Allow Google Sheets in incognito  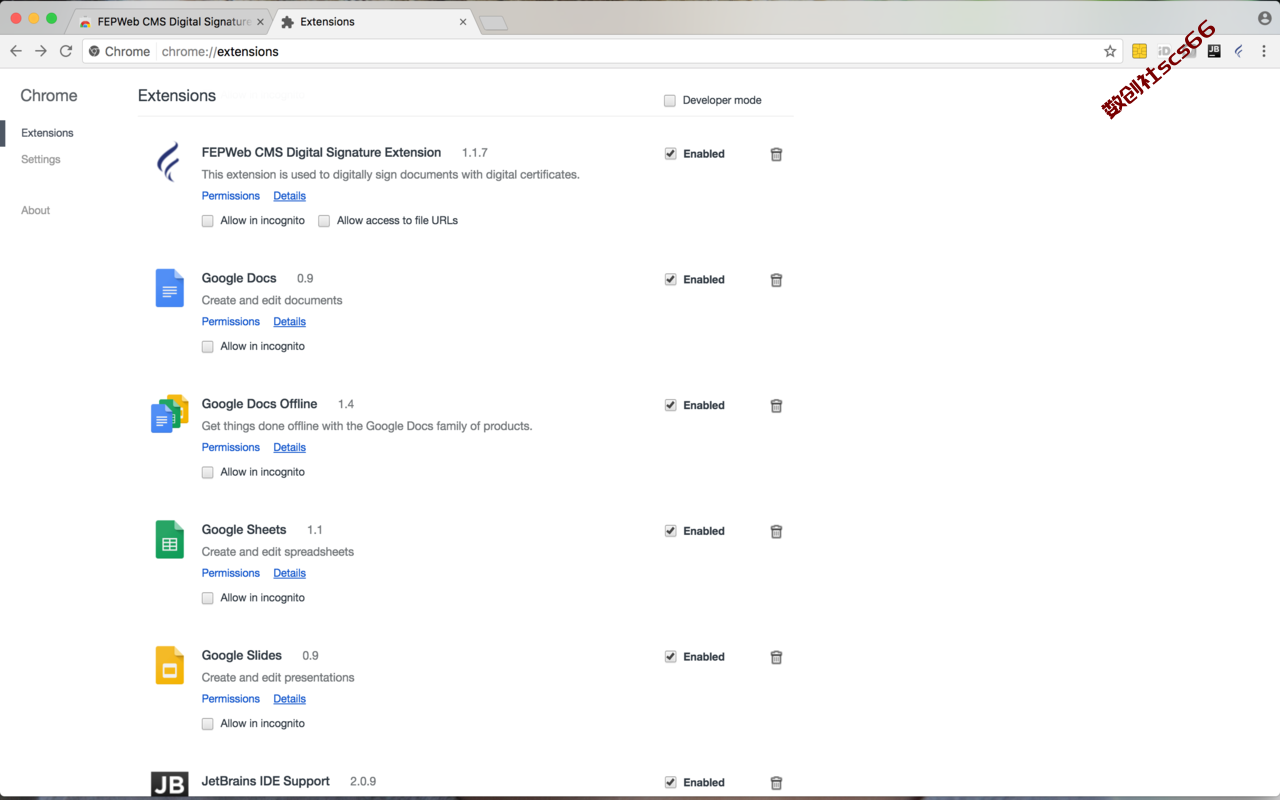(208, 598)
